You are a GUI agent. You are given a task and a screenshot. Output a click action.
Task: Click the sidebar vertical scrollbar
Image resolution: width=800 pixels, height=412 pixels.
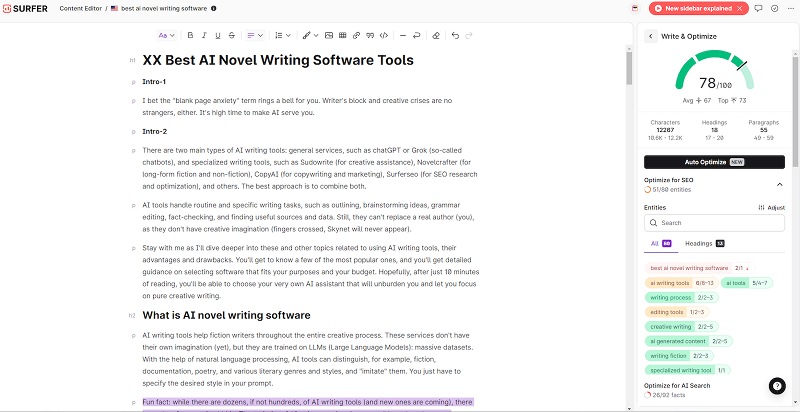tap(795, 112)
